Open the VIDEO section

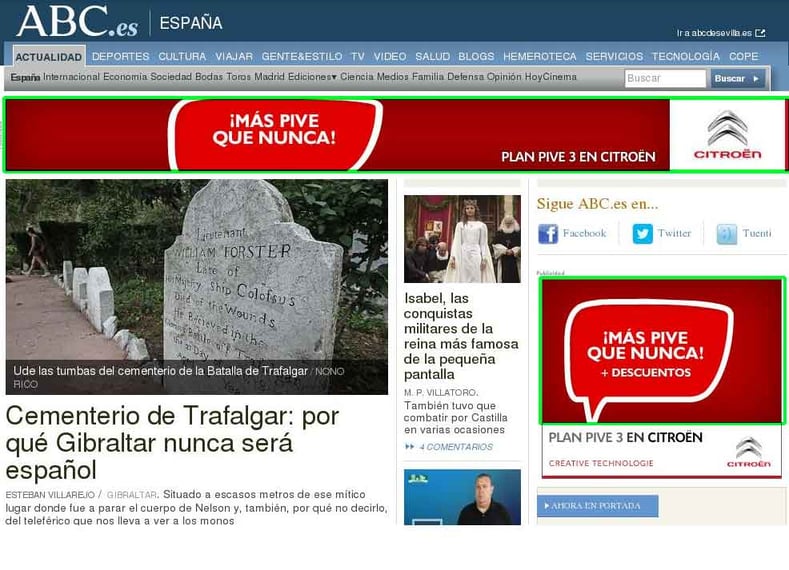(390, 56)
